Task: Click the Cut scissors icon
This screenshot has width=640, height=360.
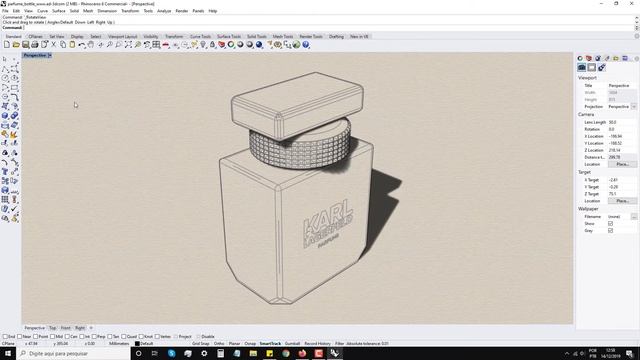Action: coord(53,45)
